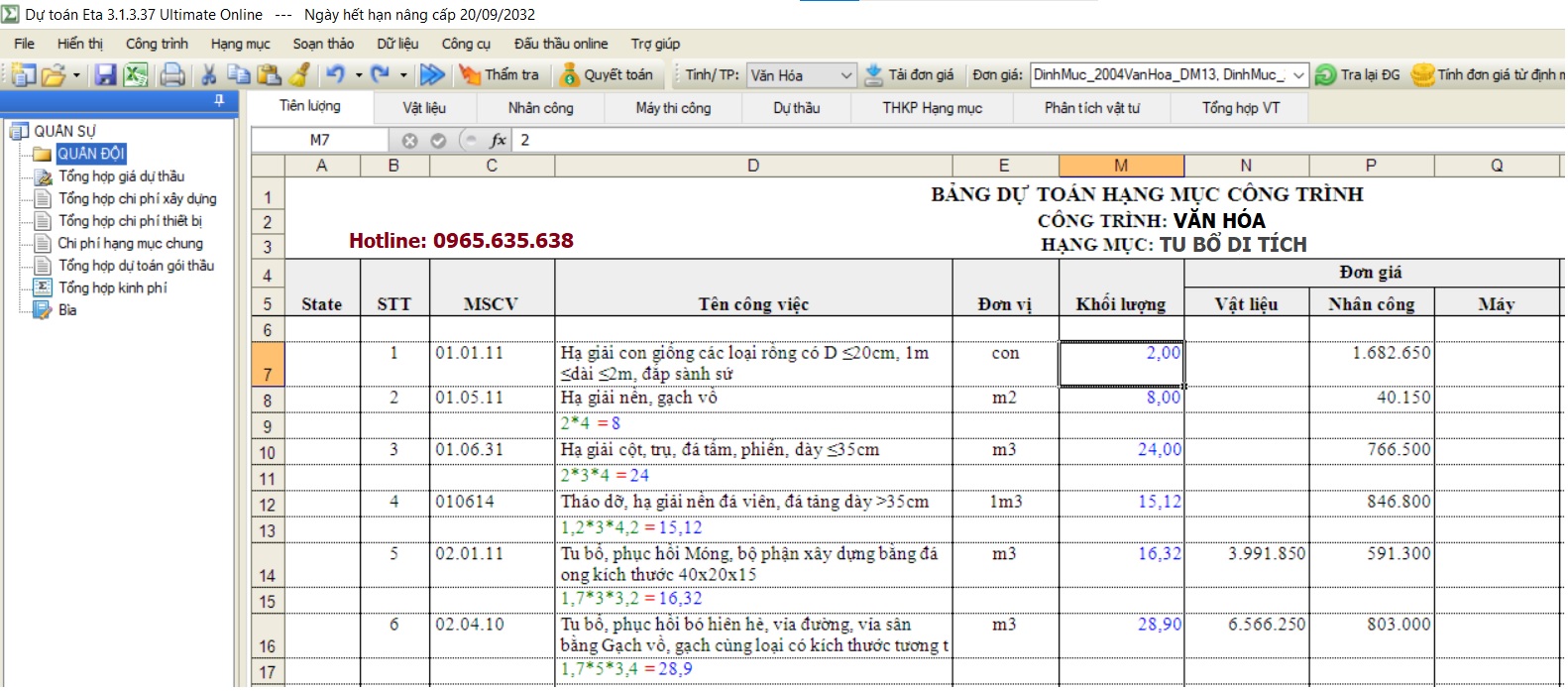Click the Tải đơn giá button
This screenshot has width=1568, height=691.
[x=909, y=75]
